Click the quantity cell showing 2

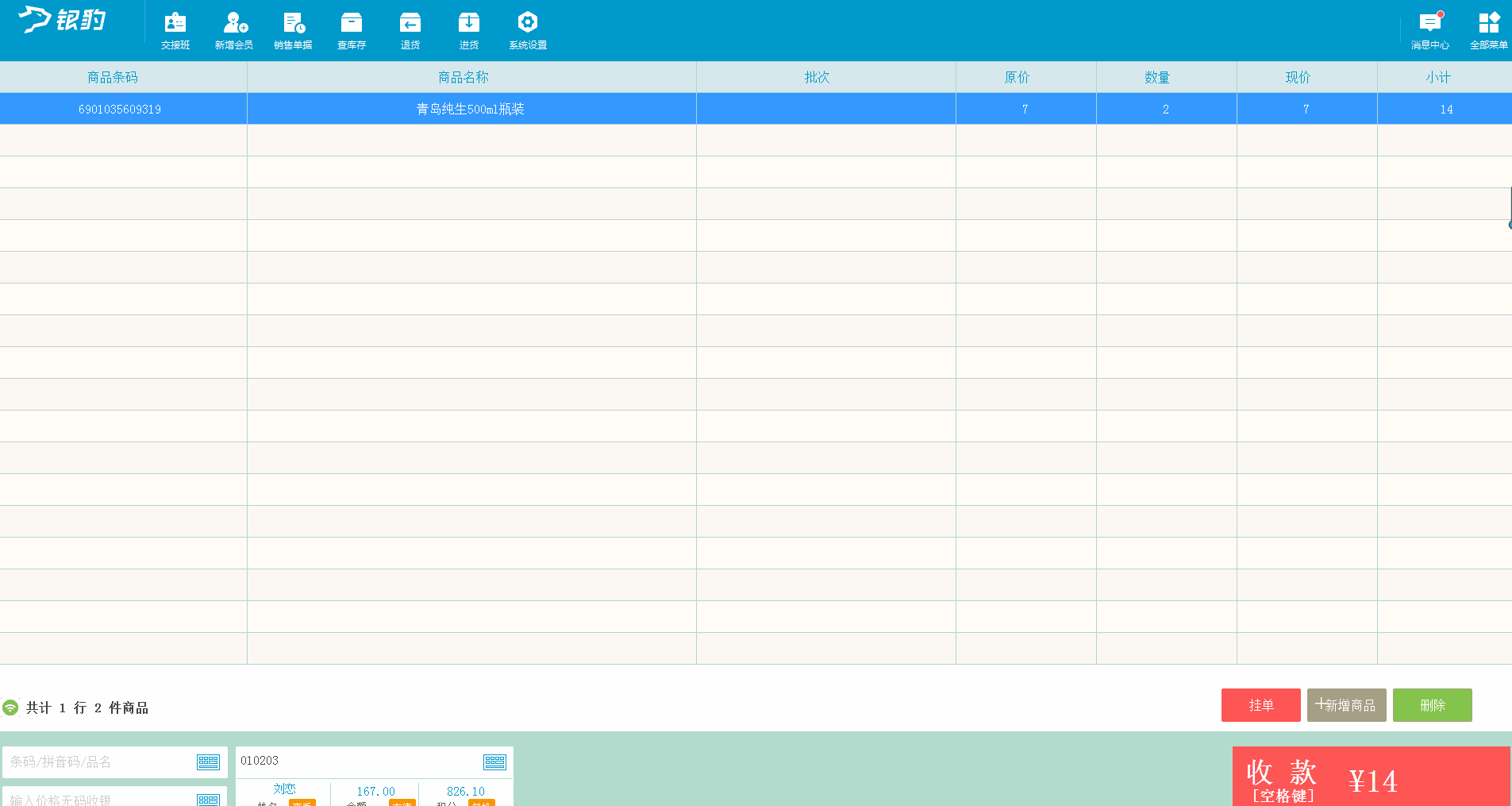point(1166,109)
